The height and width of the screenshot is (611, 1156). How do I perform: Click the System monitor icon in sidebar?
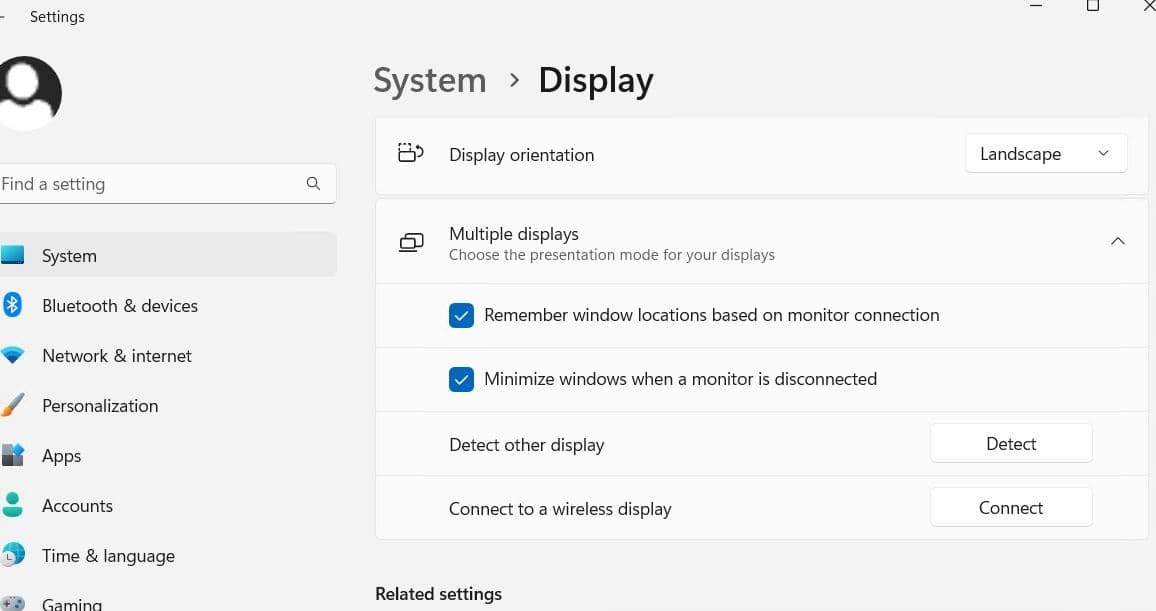(13, 255)
